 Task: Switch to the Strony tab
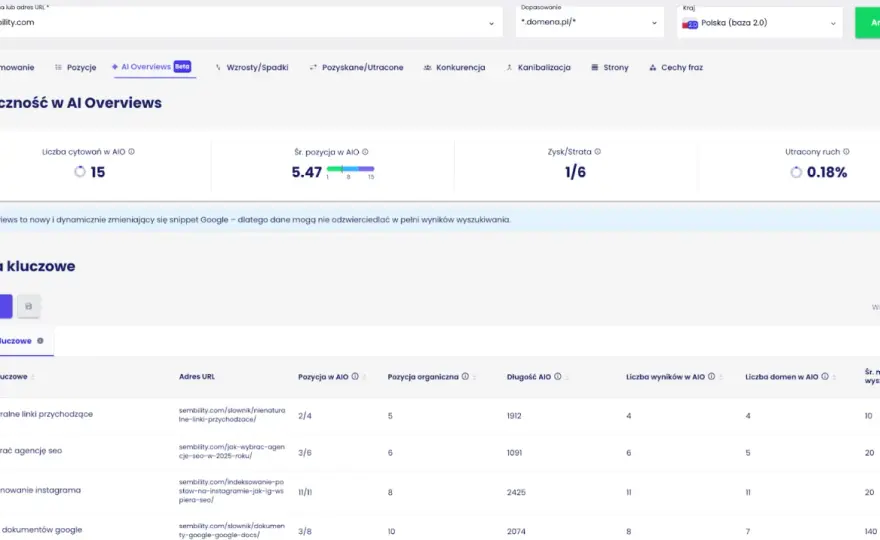[609, 67]
